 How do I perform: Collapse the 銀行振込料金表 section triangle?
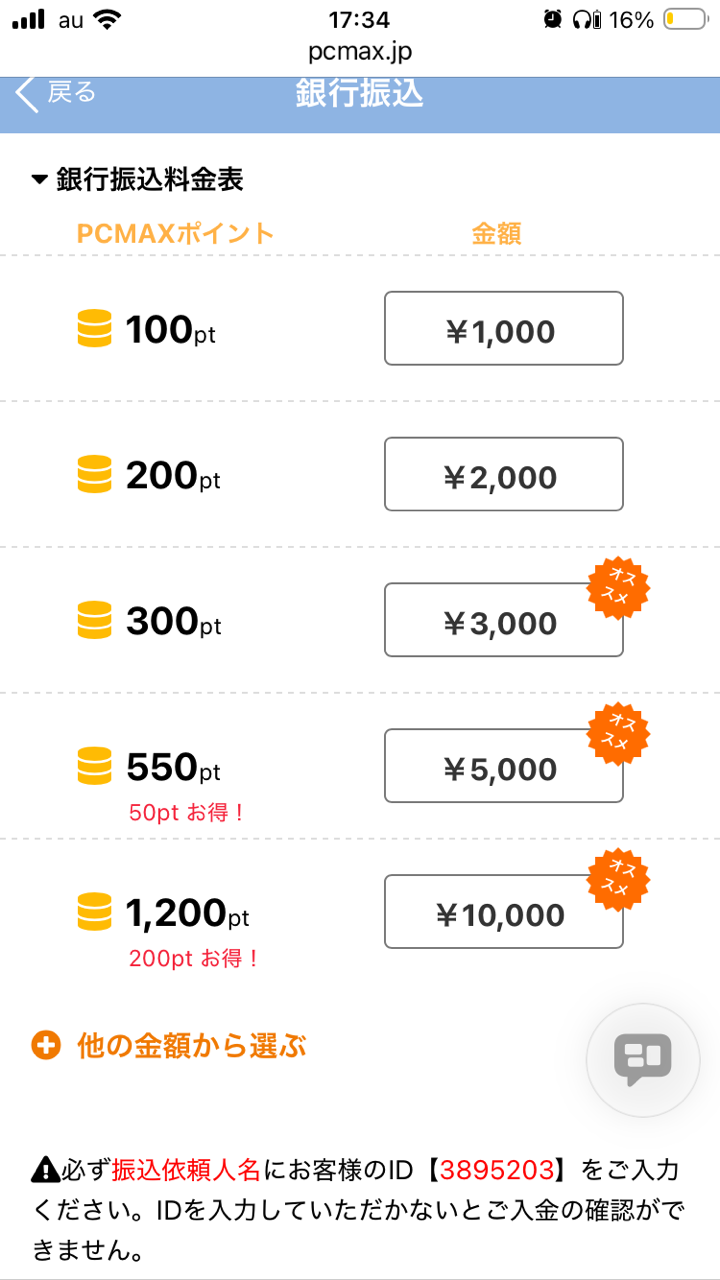click(x=40, y=180)
